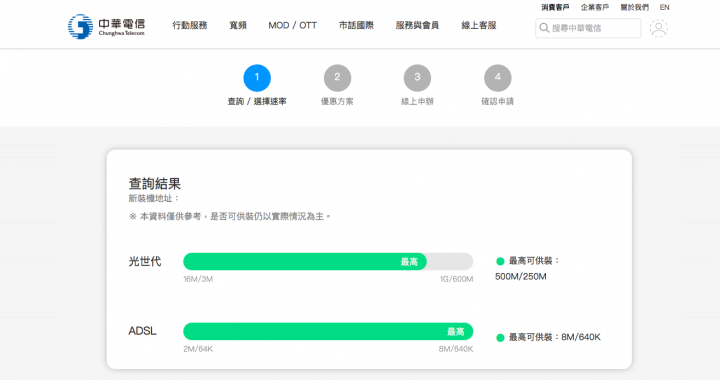
Task: Select the 企業客戶 link
Action: [x=595, y=7]
